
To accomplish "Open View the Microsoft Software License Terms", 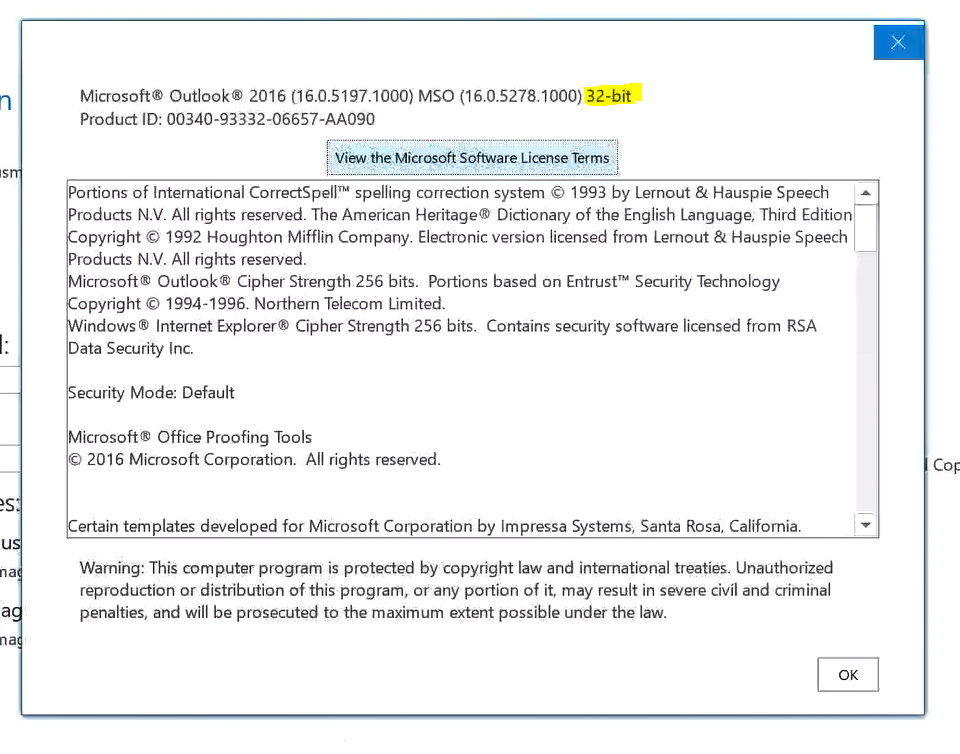I will [472, 158].
